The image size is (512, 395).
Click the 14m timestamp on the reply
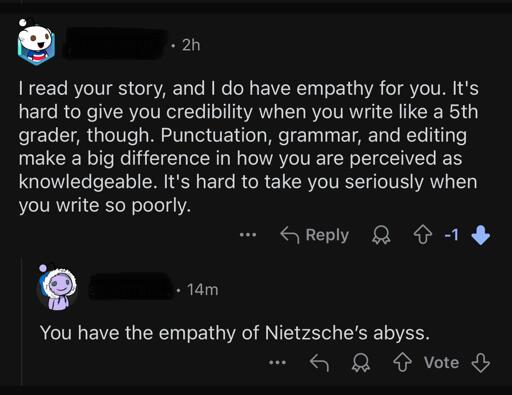(202, 289)
